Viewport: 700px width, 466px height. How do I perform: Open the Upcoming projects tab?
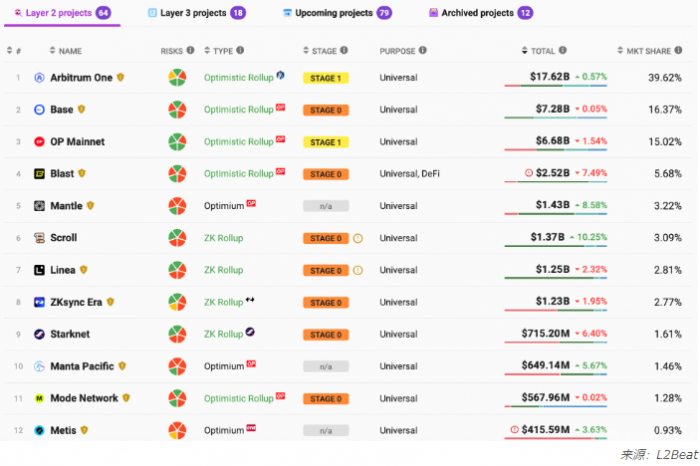click(338, 13)
